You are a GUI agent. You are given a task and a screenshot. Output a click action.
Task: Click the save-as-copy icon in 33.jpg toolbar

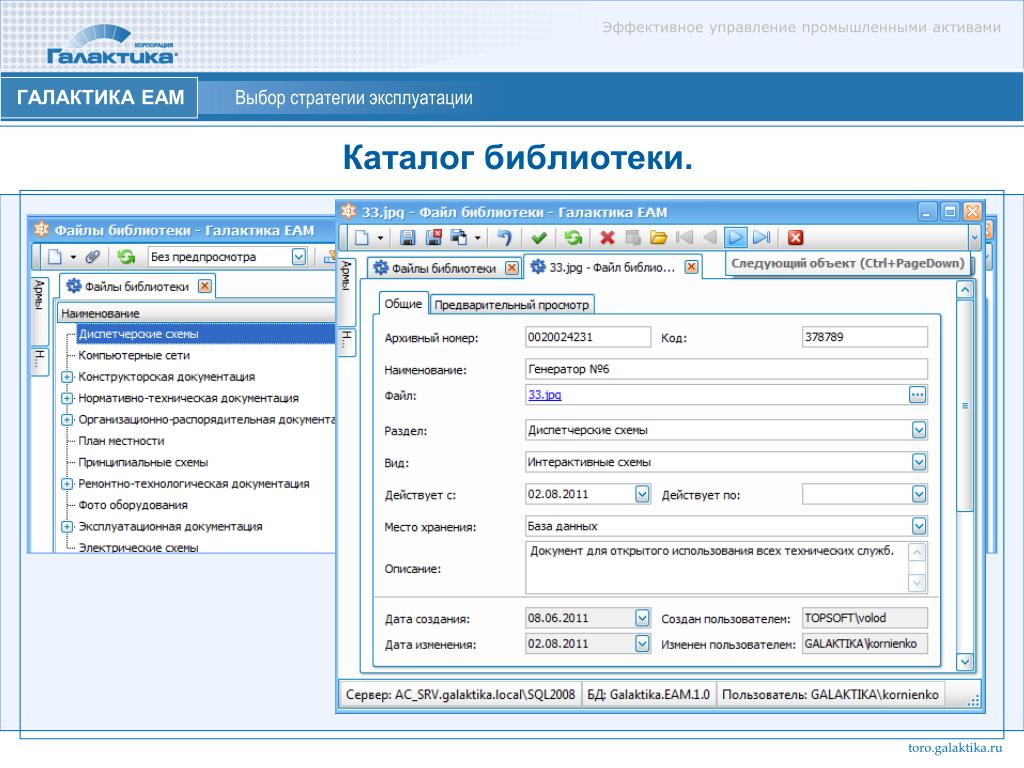tap(459, 238)
